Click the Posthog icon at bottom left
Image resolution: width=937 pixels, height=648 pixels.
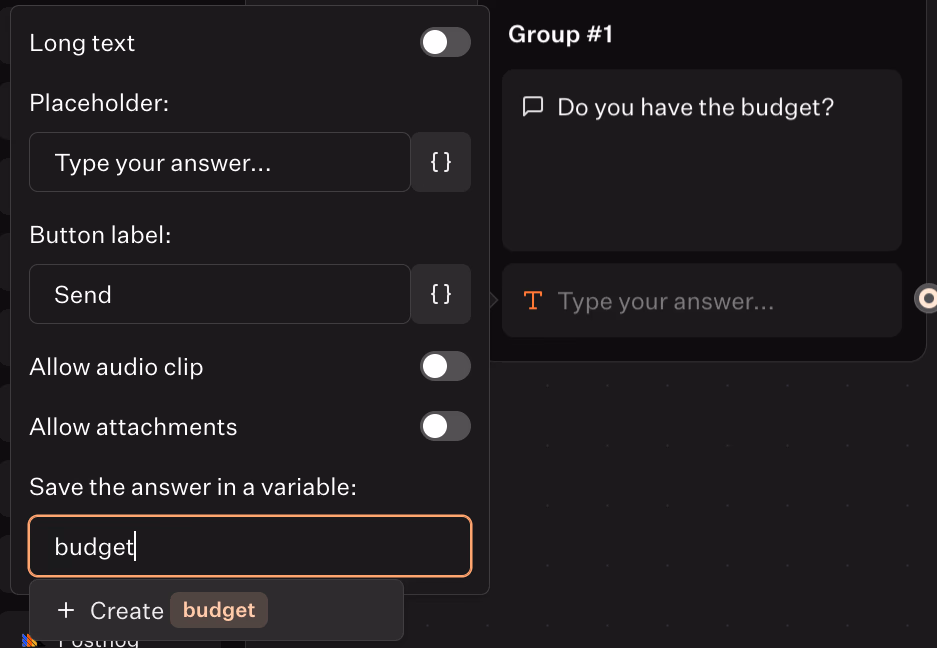30,641
